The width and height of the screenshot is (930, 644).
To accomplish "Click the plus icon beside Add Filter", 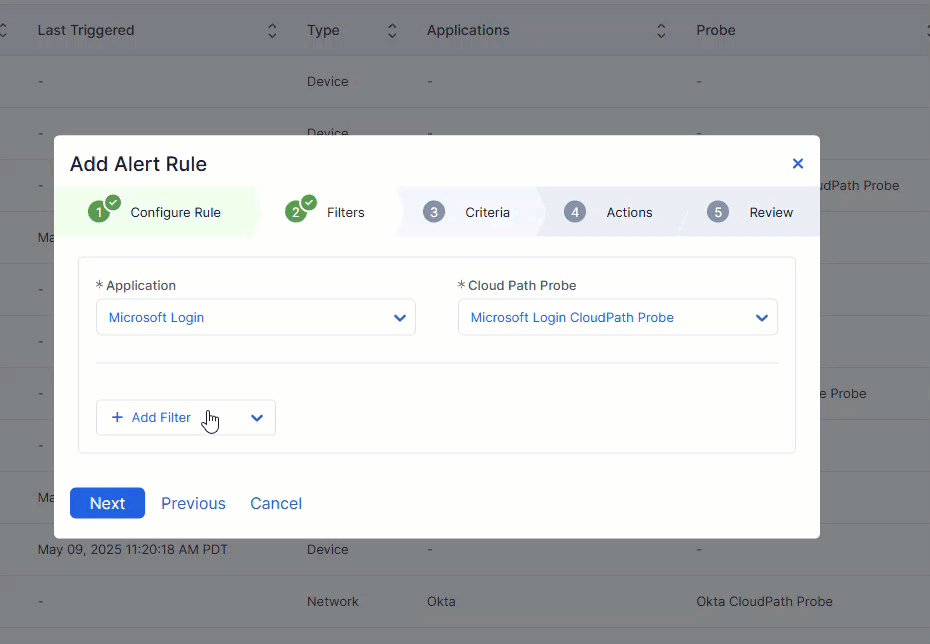I will (117, 417).
